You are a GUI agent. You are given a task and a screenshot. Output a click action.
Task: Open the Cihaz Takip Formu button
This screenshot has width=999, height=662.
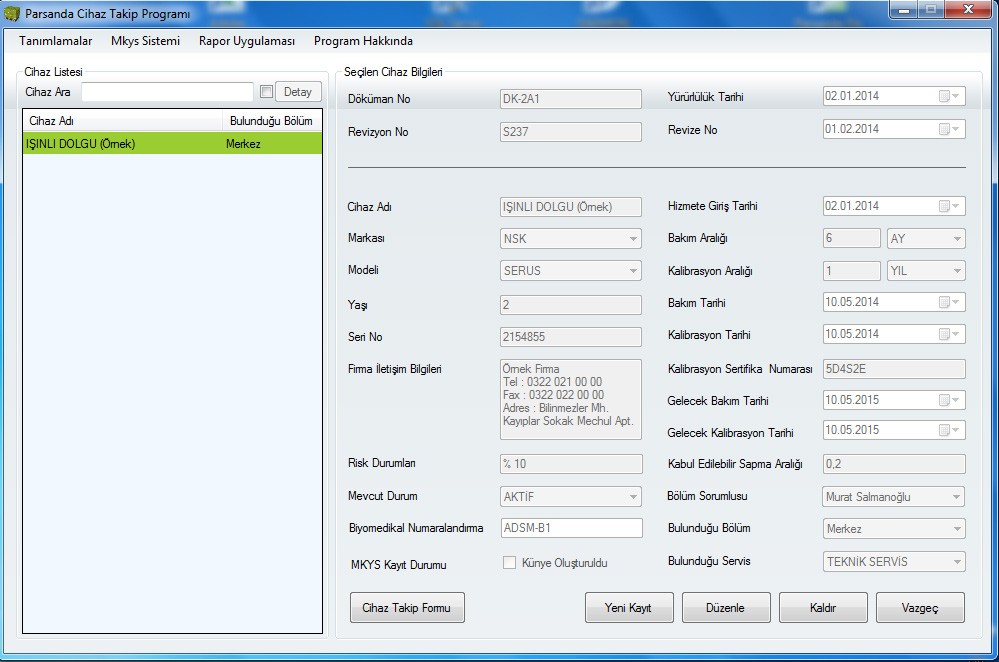tap(406, 608)
